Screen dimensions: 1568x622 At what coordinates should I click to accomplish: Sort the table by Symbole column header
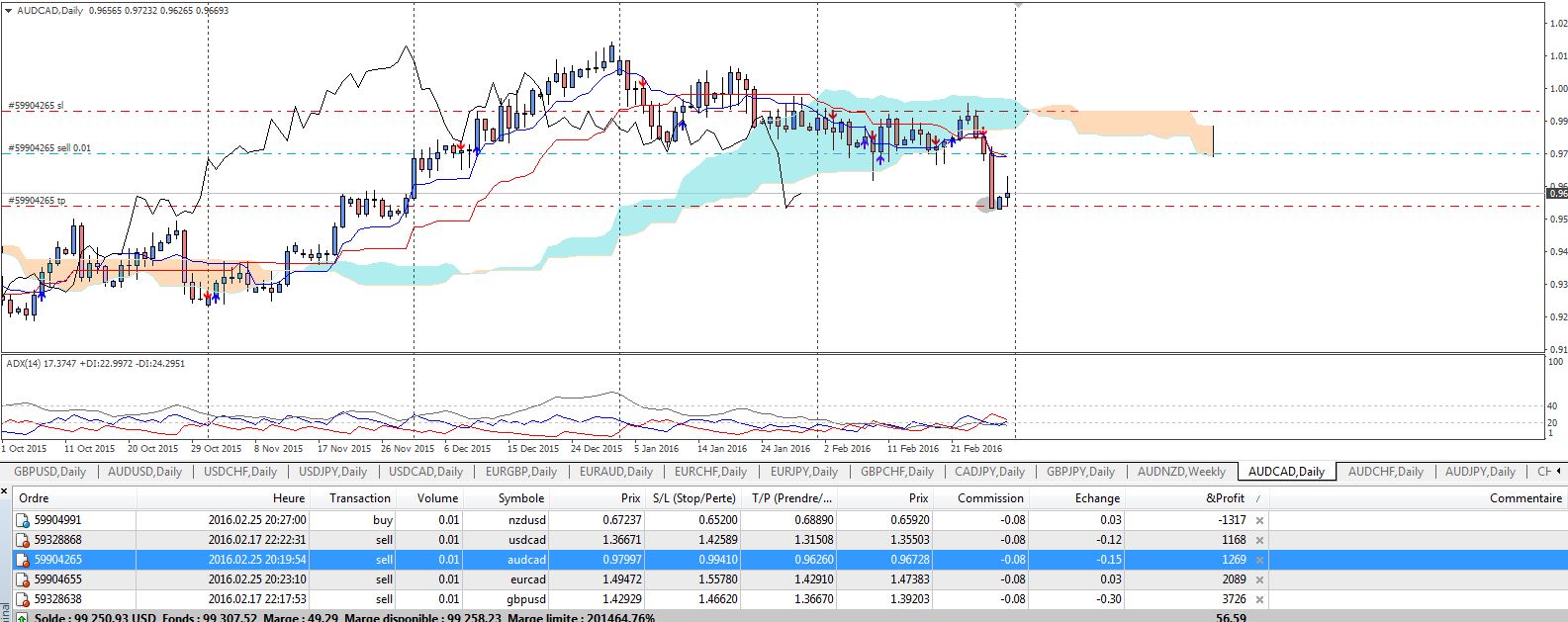click(x=520, y=498)
